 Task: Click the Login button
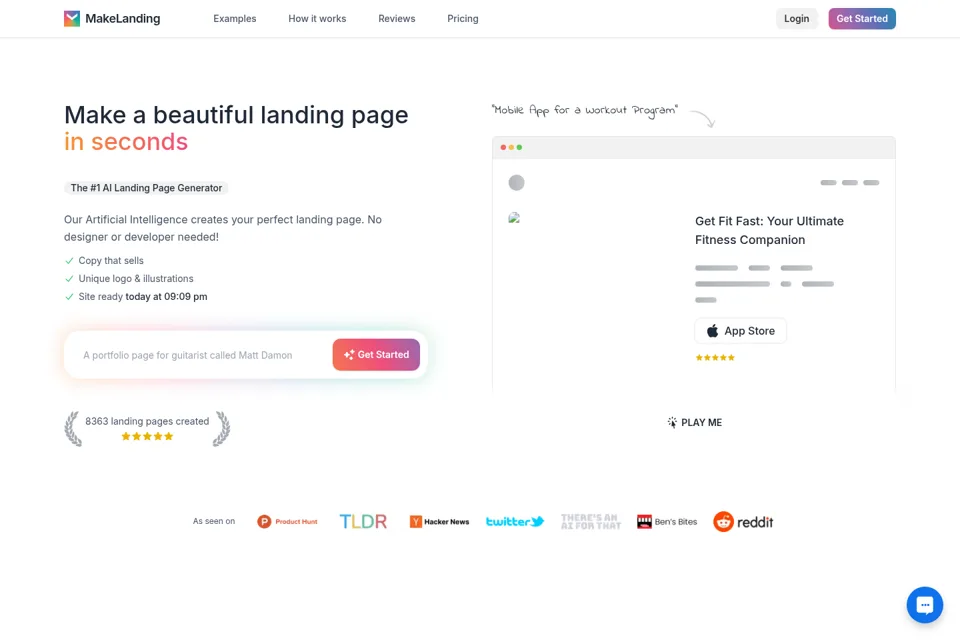[797, 18]
